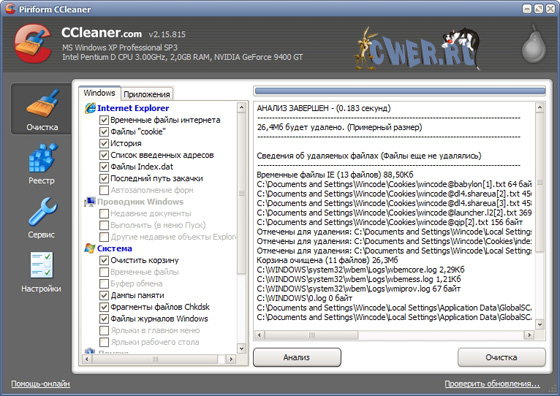Click the Система Windows flag icon
The height and width of the screenshot is (396, 560).
coord(90,248)
